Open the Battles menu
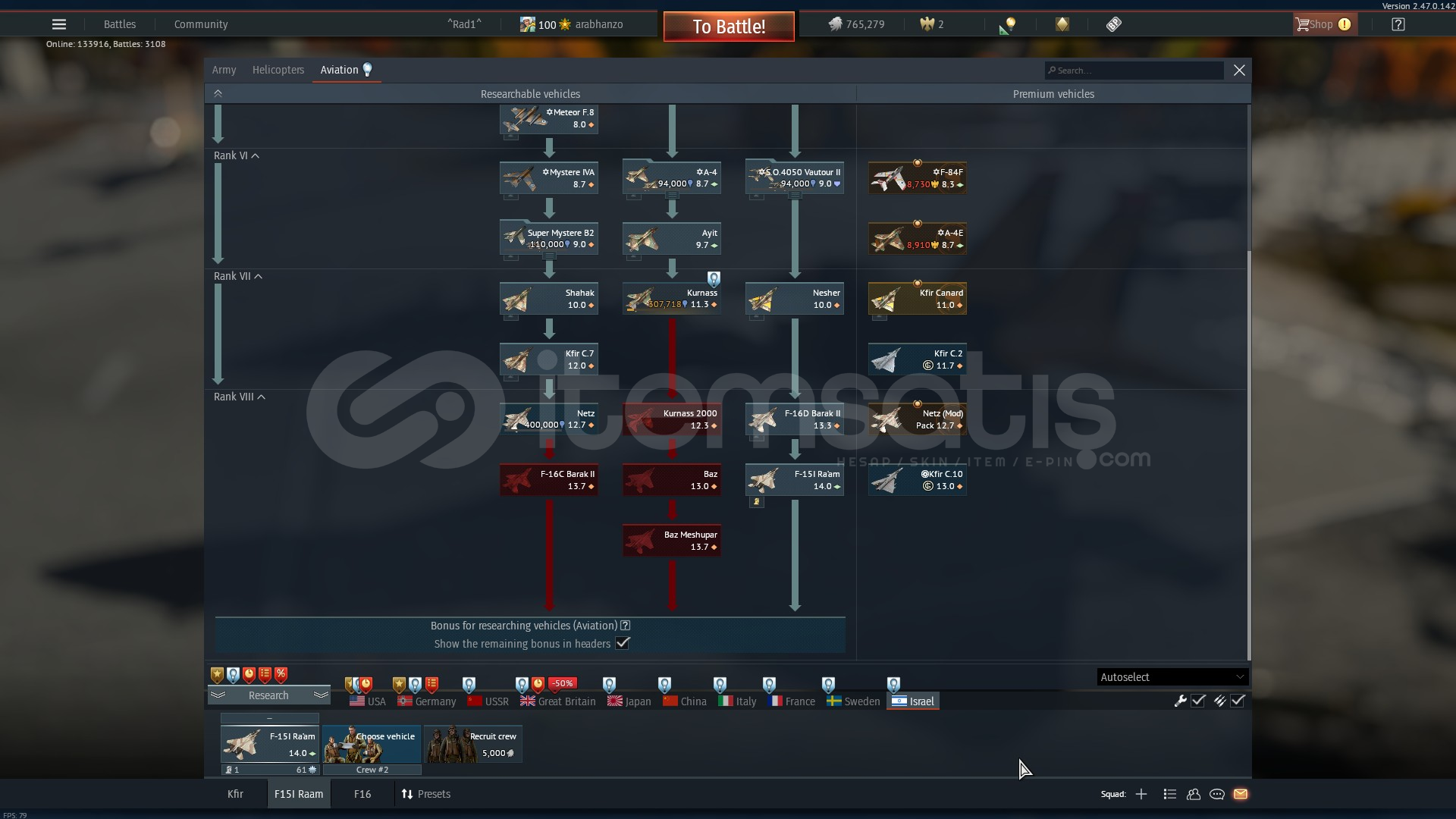Screen dimensions: 1456x819 [x=120, y=24]
